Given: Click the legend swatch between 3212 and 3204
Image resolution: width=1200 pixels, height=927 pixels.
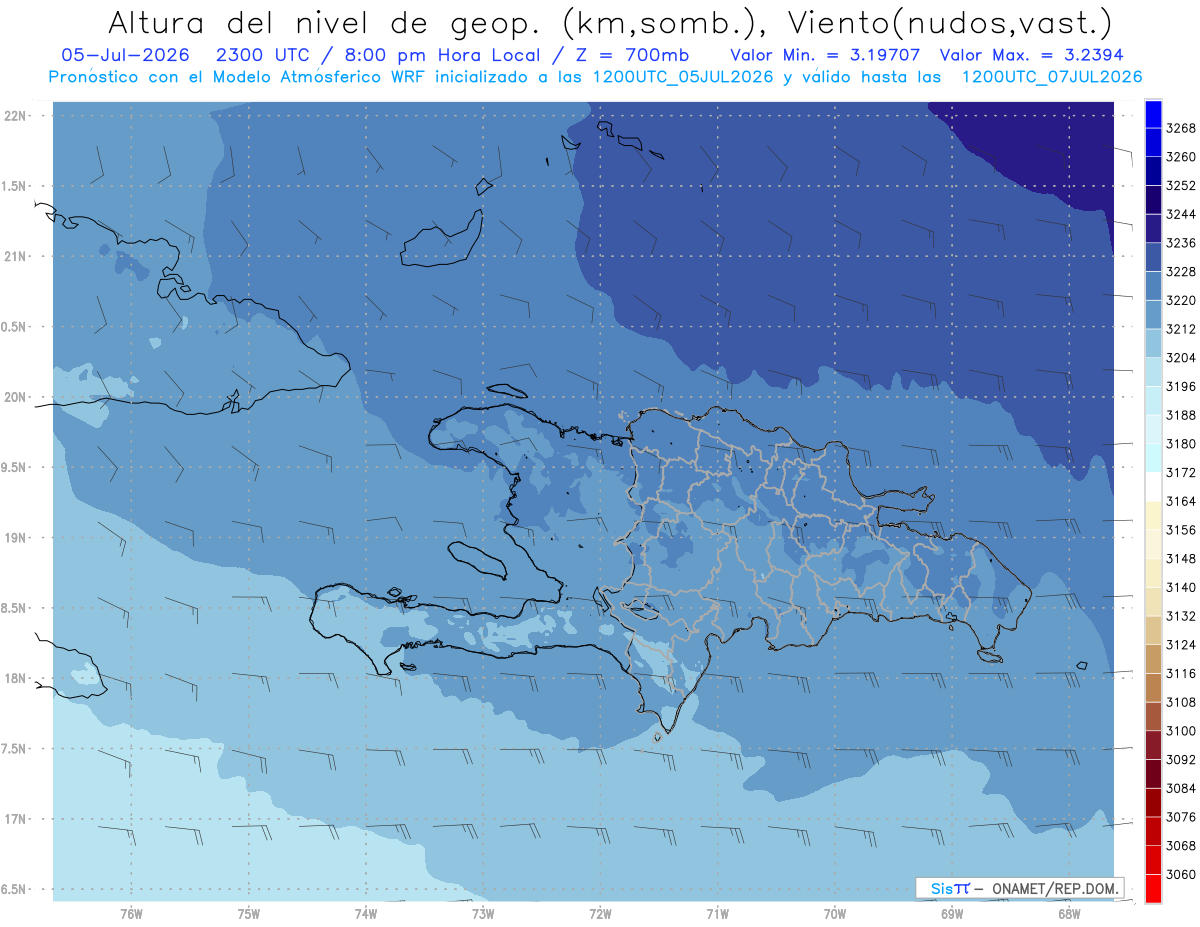Looking at the screenshot, I should (x=1153, y=343).
